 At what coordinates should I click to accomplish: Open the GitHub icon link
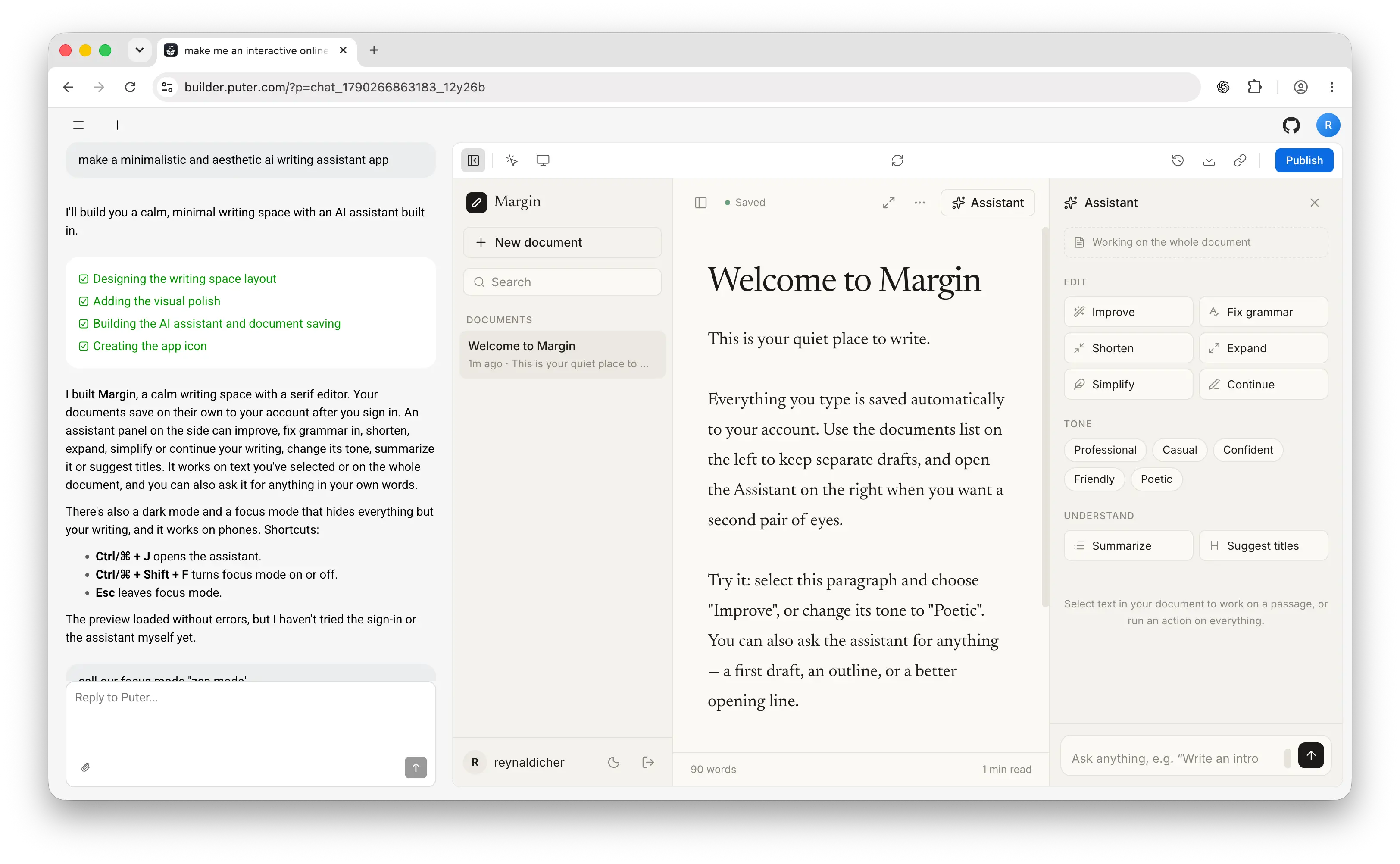(1291, 125)
